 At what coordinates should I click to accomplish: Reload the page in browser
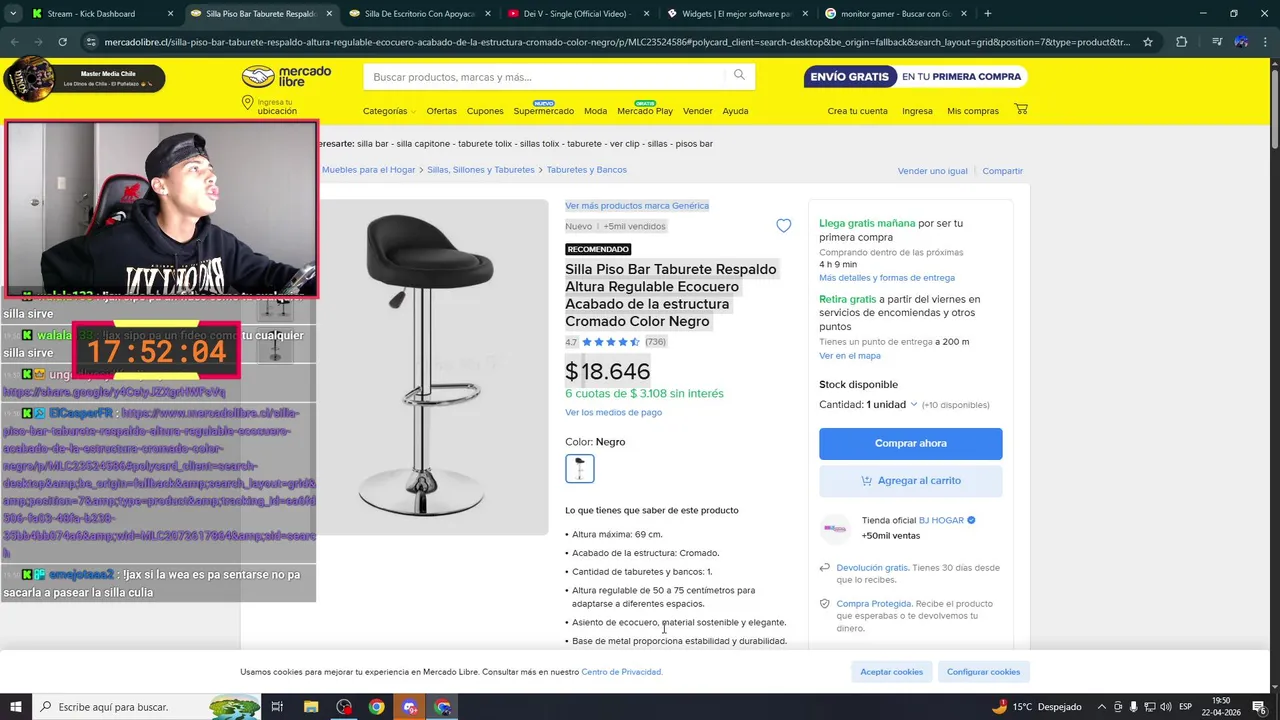click(62, 42)
